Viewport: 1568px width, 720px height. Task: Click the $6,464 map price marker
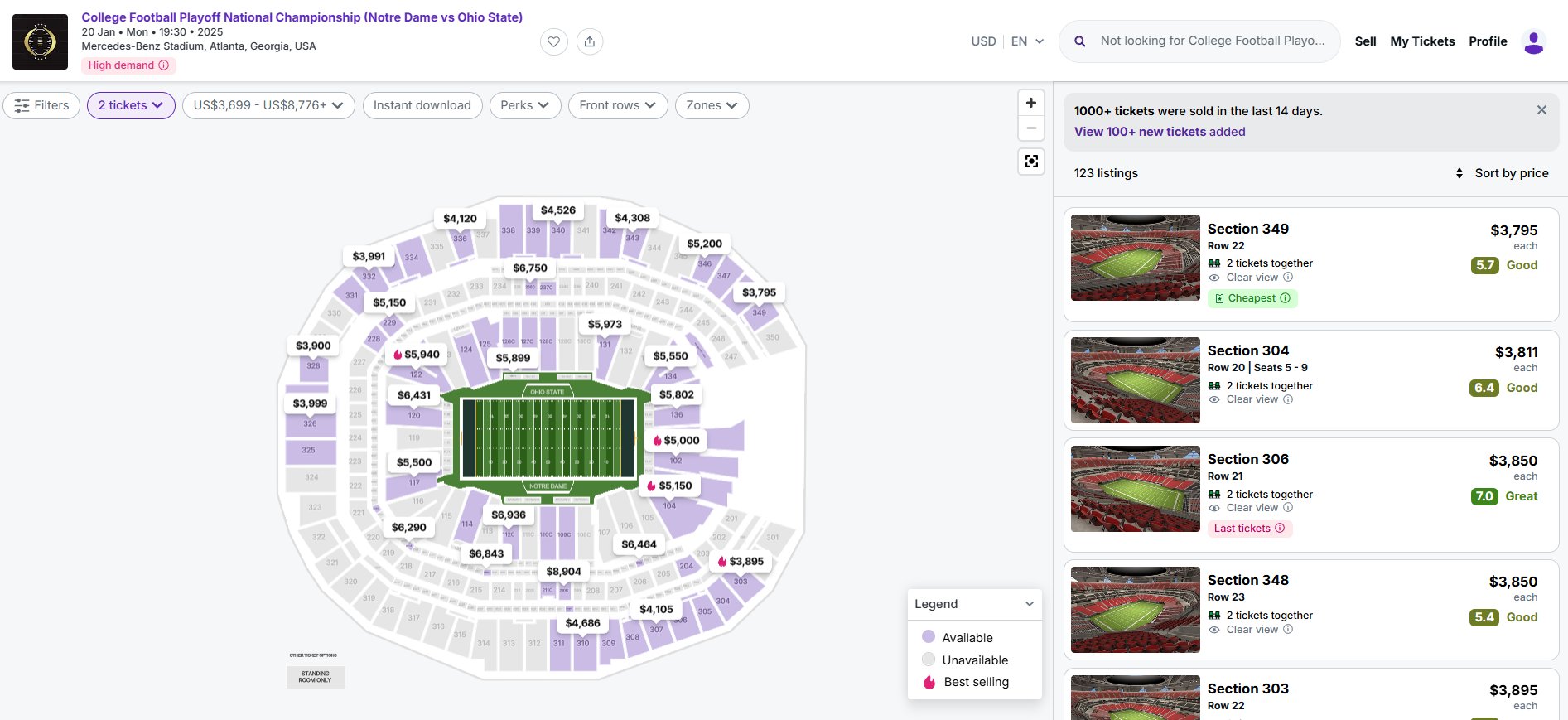tap(639, 545)
